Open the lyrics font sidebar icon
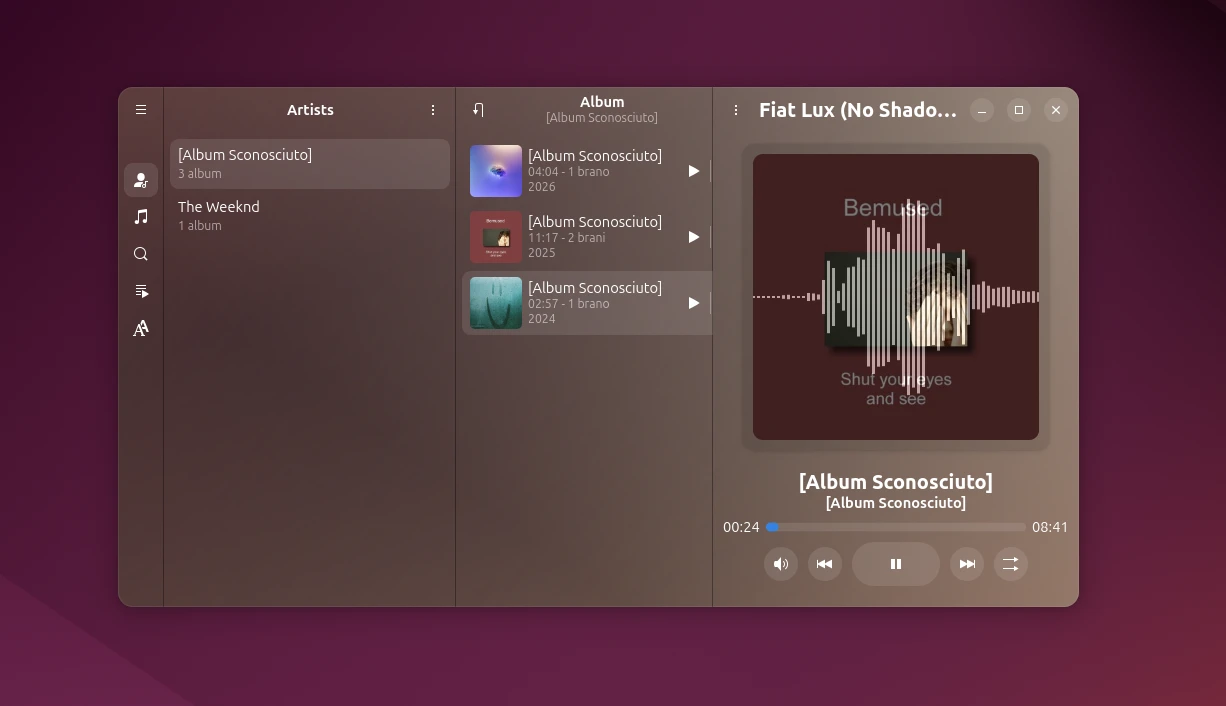Image resolution: width=1226 pixels, height=706 pixels. 141,328
